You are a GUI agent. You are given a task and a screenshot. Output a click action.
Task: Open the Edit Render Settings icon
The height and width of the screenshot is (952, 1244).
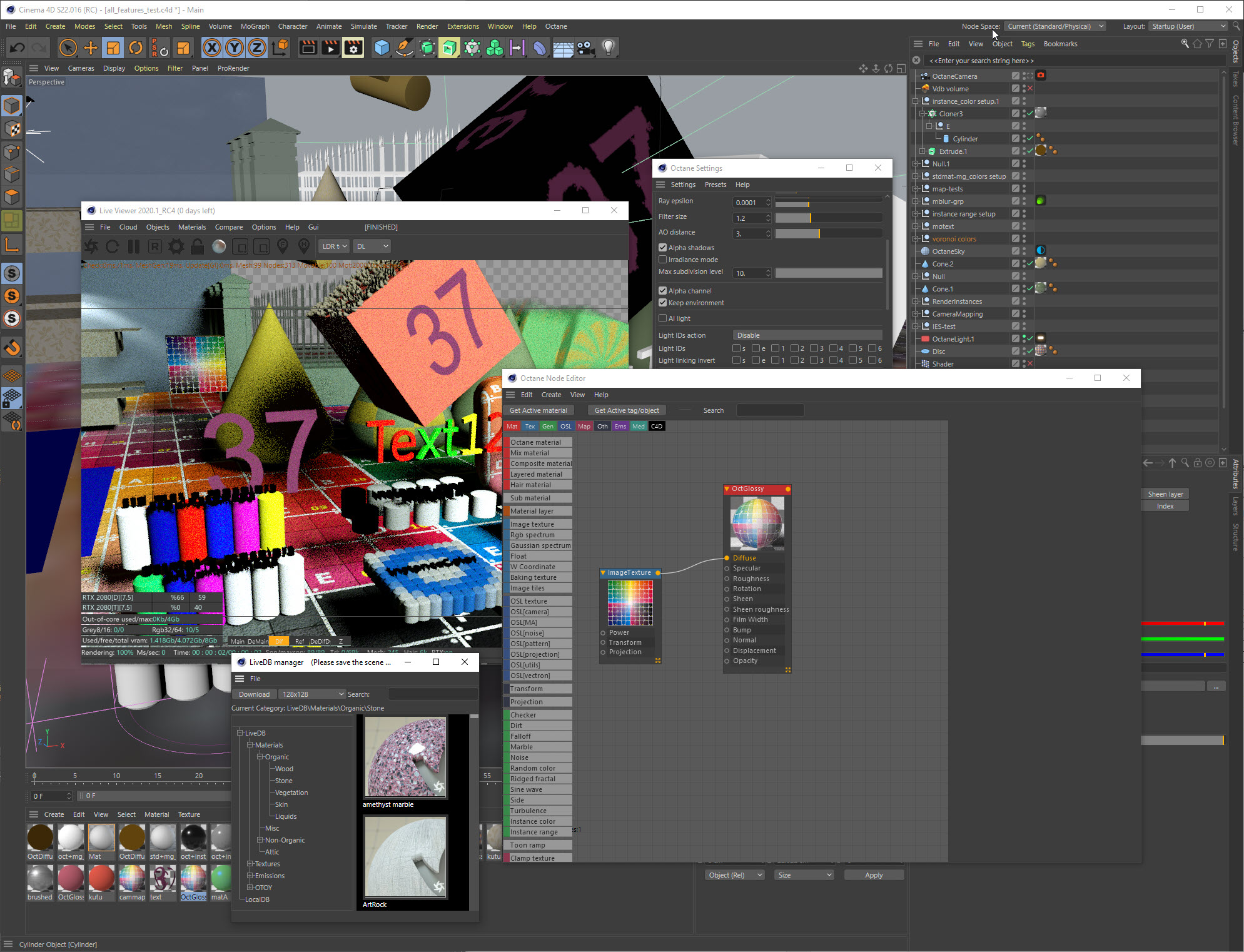point(353,48)
